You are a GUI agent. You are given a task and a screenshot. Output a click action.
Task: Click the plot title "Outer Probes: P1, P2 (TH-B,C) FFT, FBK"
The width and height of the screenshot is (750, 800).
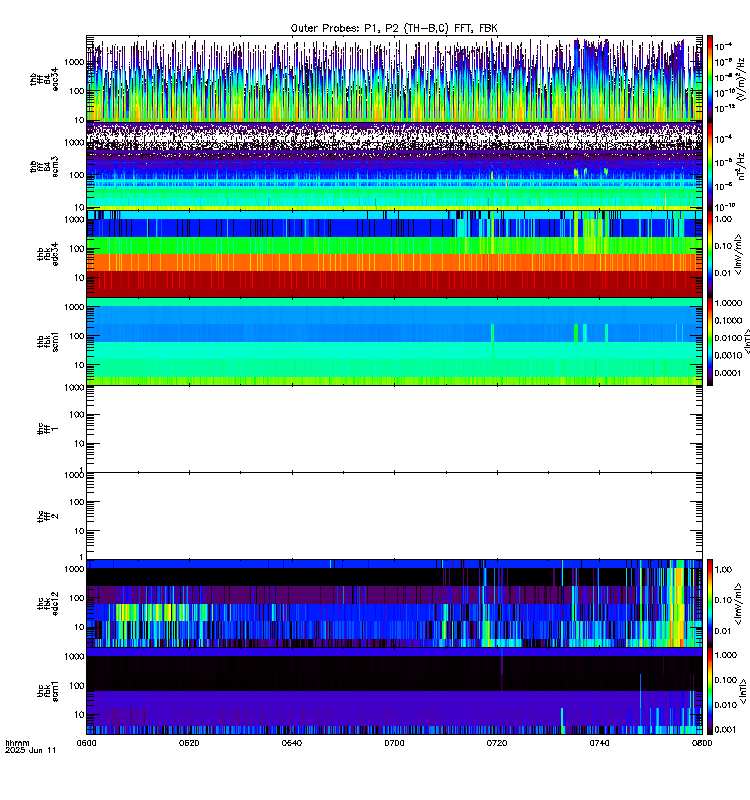(x=394, y=28)
